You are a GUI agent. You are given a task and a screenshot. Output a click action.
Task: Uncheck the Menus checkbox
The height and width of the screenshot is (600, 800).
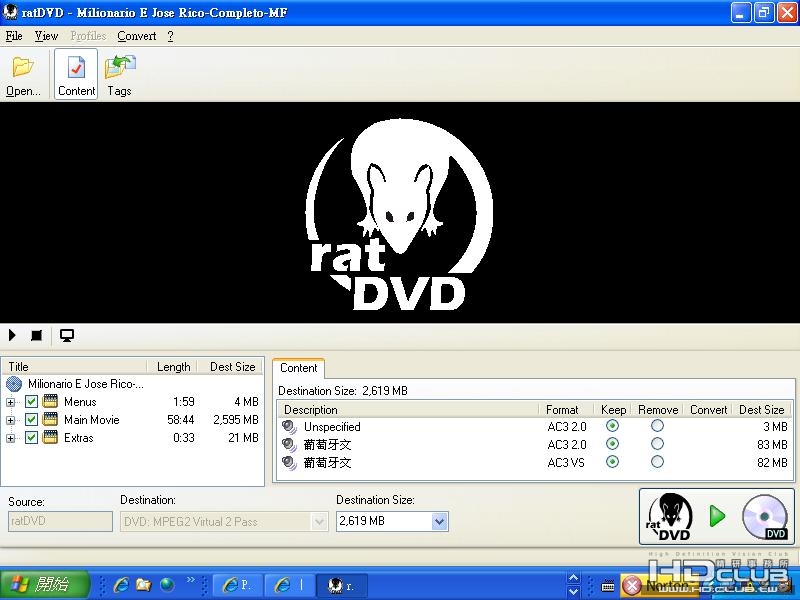31,401
